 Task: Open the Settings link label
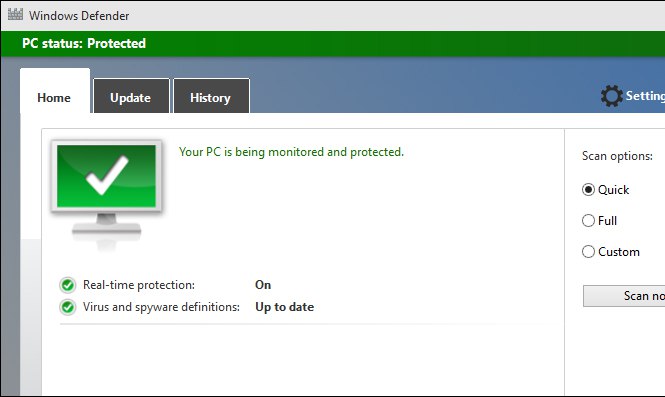tap(645, 96)
